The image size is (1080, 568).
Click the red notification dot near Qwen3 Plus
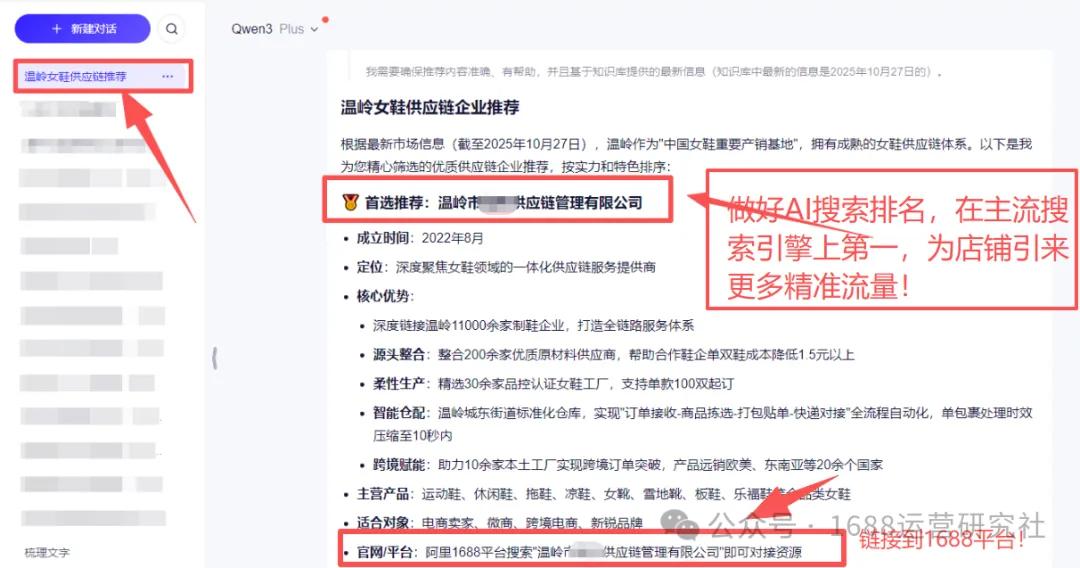325,19
